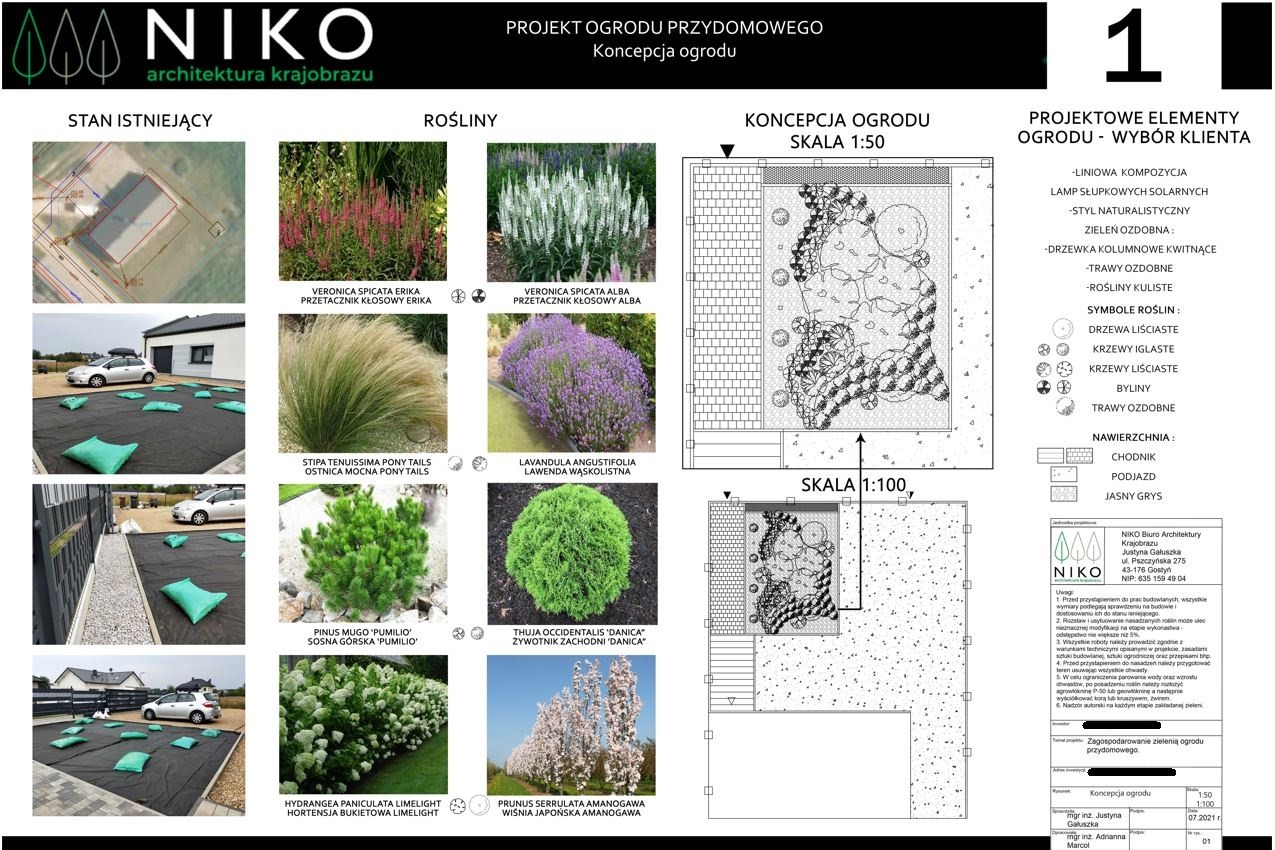The width and height of the screenshot is (1275, 850).
Task: Select the TRAWY OZDOBNE ornamental grass symbol
Action: tap(1065, 406)
